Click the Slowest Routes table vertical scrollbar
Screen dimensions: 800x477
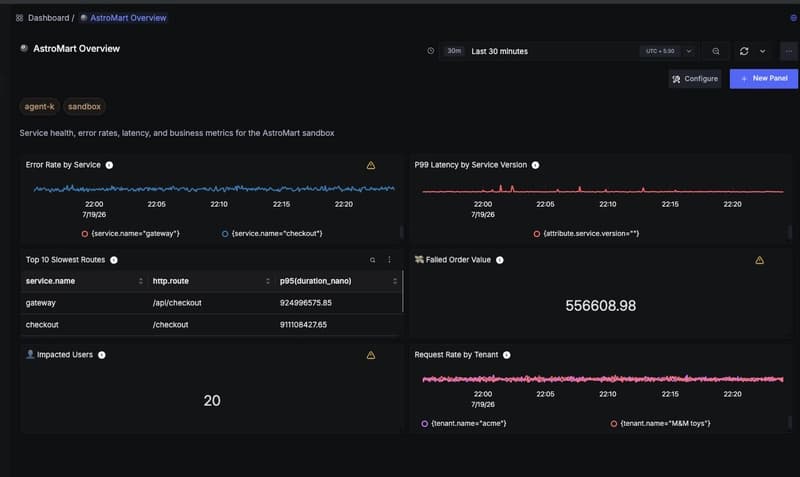point(403,291)
